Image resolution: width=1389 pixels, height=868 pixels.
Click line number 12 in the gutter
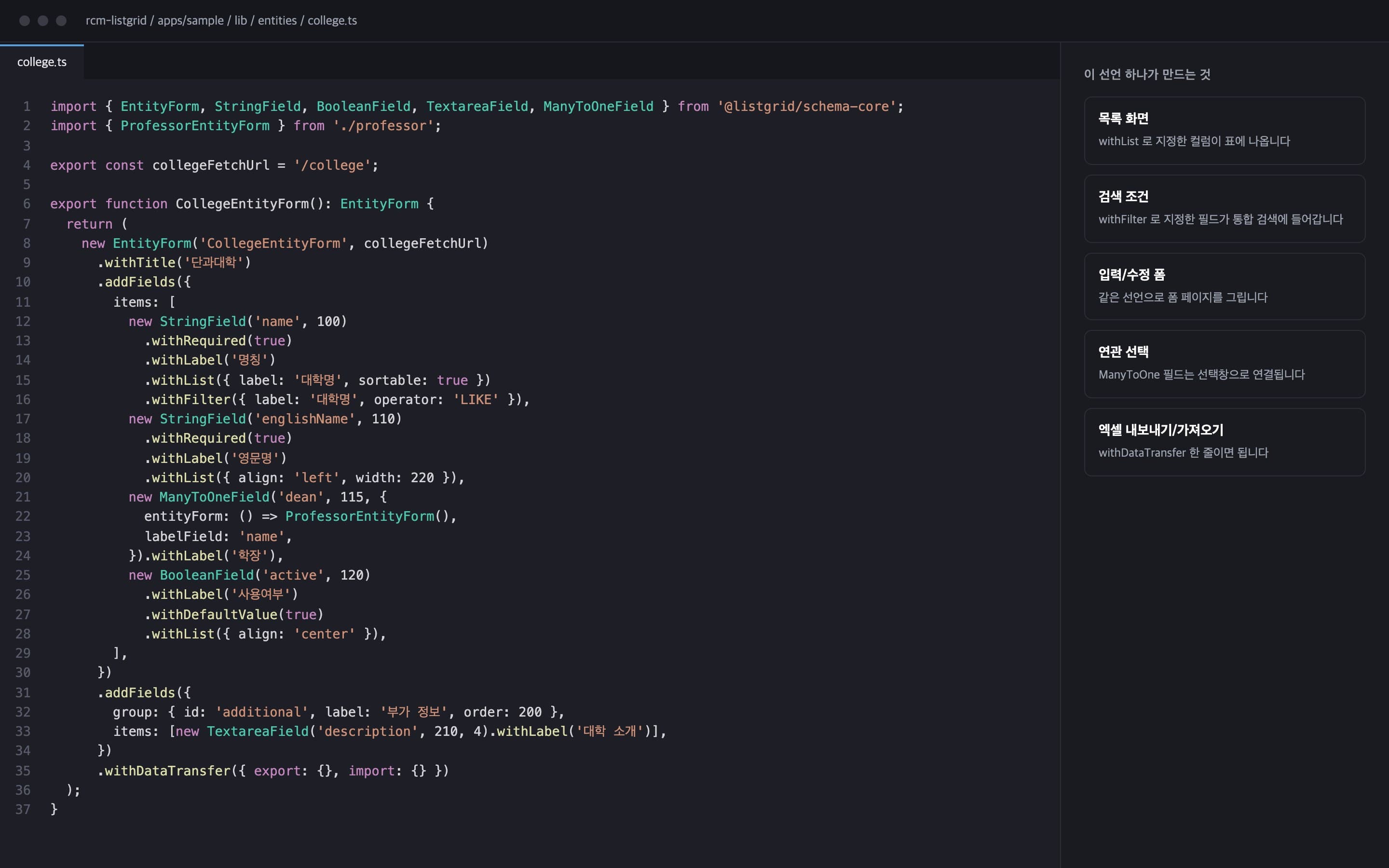[x=23, y=322]
